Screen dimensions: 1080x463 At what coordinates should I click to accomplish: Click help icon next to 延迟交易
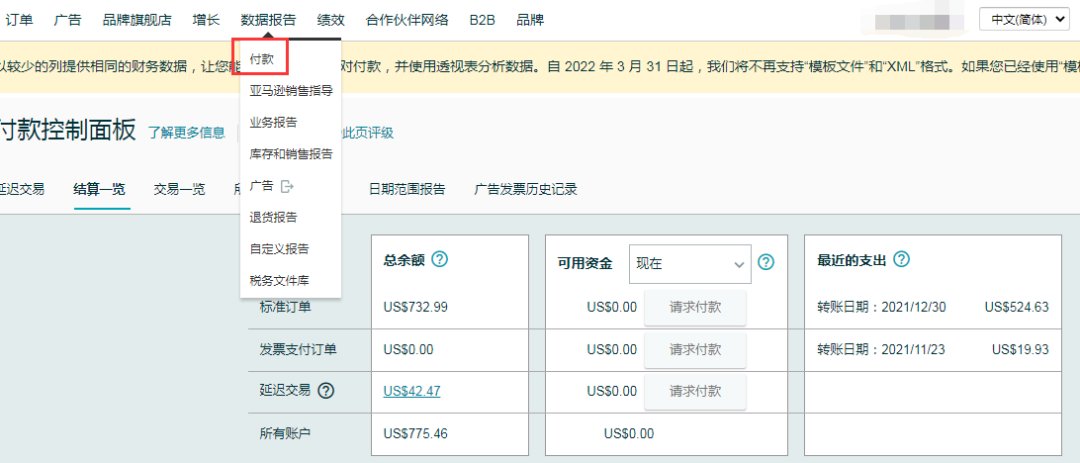click(325, 391)
